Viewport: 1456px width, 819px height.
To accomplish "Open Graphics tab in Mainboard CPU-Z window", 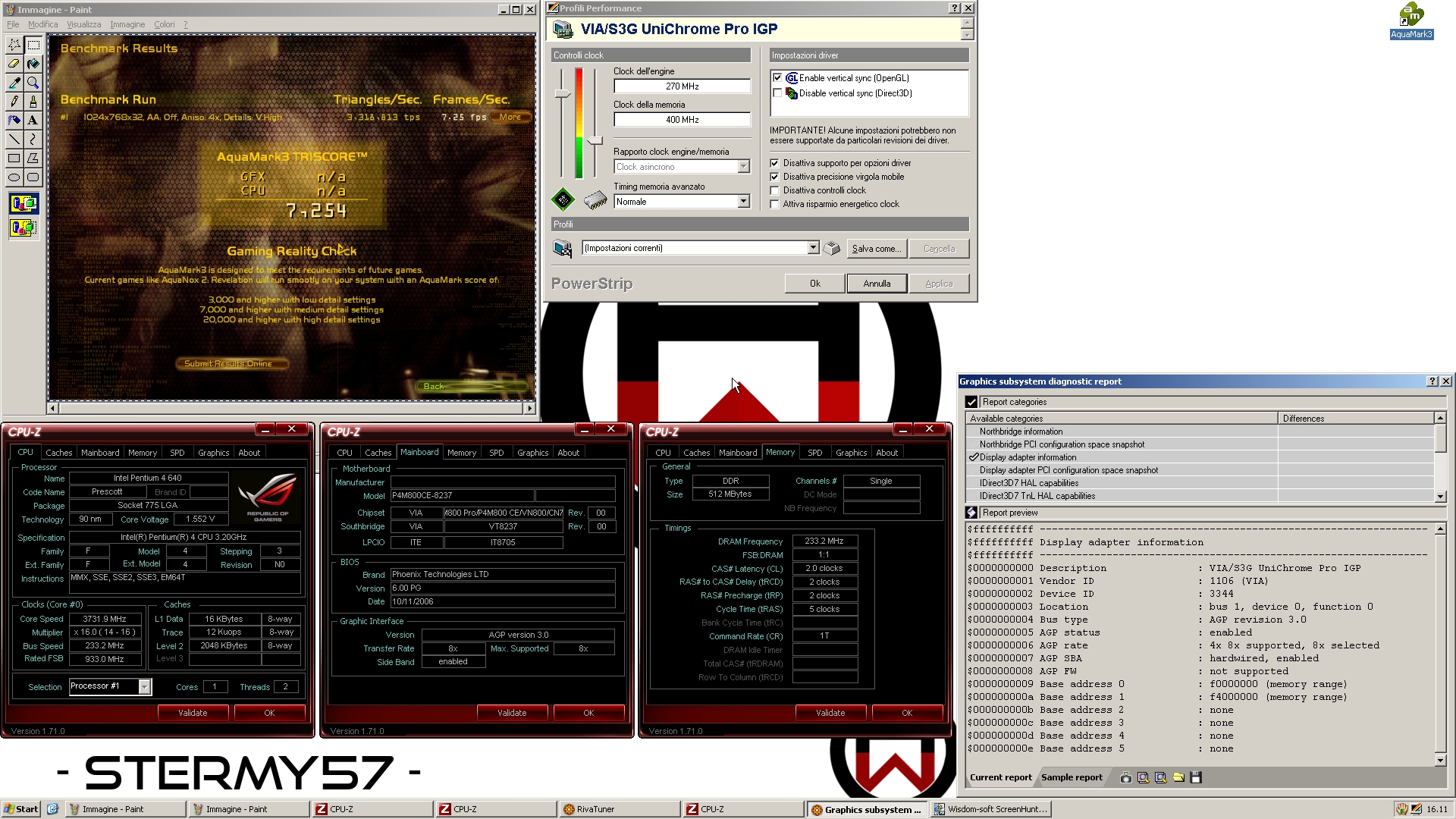I will click(532, 453).
